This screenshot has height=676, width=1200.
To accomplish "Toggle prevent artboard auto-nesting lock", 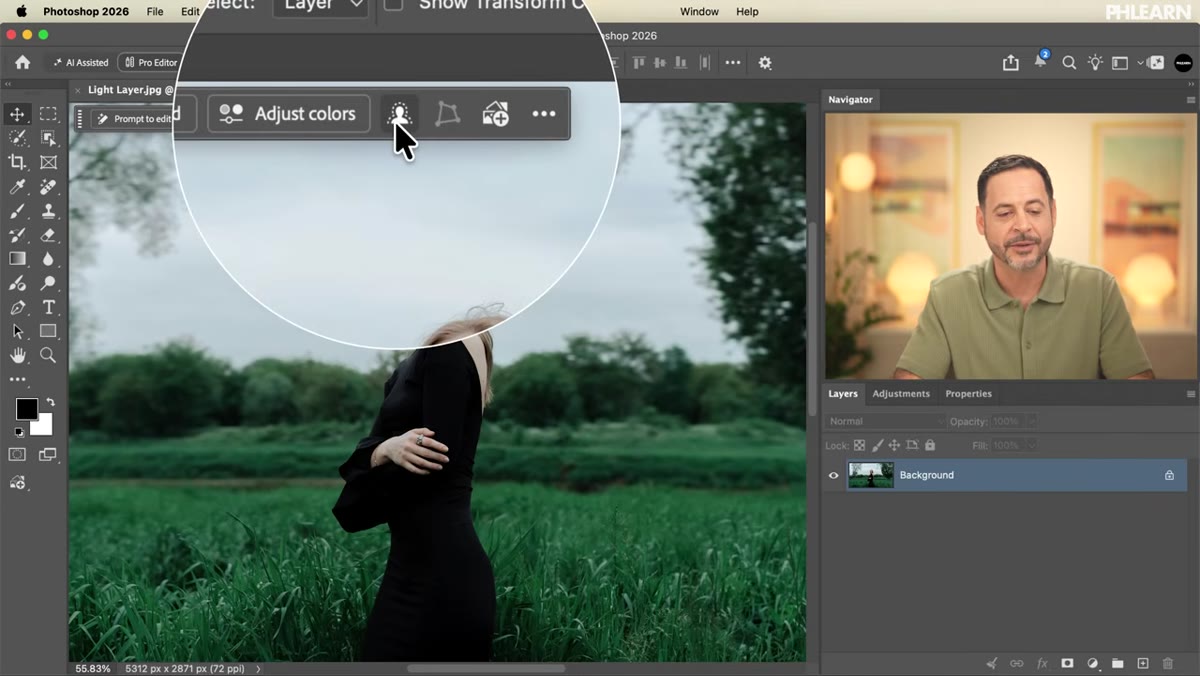I will coord(912,445).
